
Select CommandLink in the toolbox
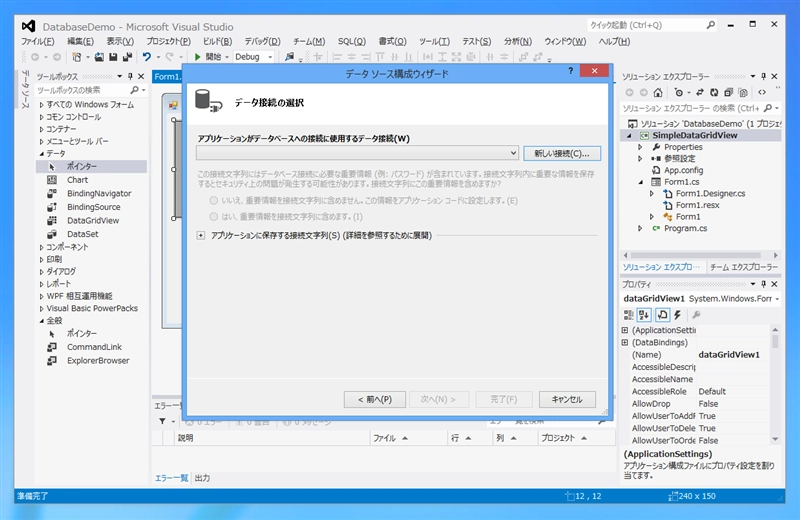pos(94,347)
